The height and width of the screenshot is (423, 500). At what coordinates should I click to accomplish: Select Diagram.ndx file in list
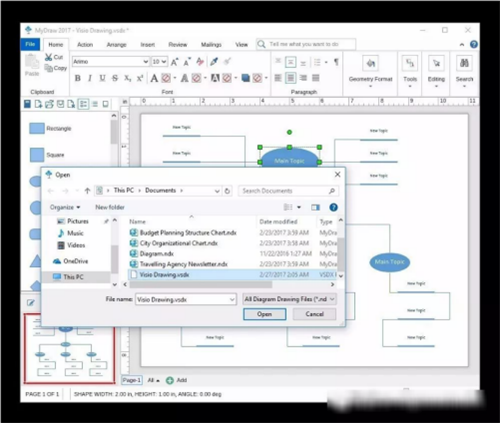coord(157,254)
